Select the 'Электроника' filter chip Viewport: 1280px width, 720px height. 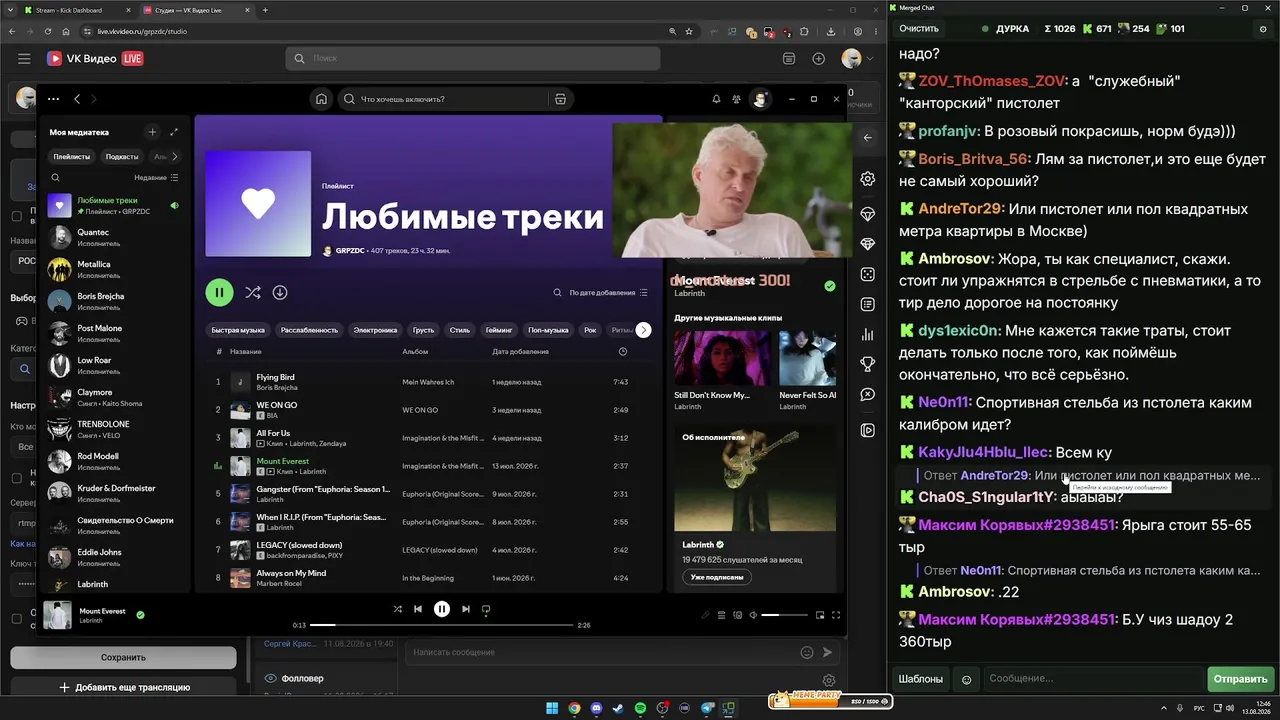click(376, 330)
